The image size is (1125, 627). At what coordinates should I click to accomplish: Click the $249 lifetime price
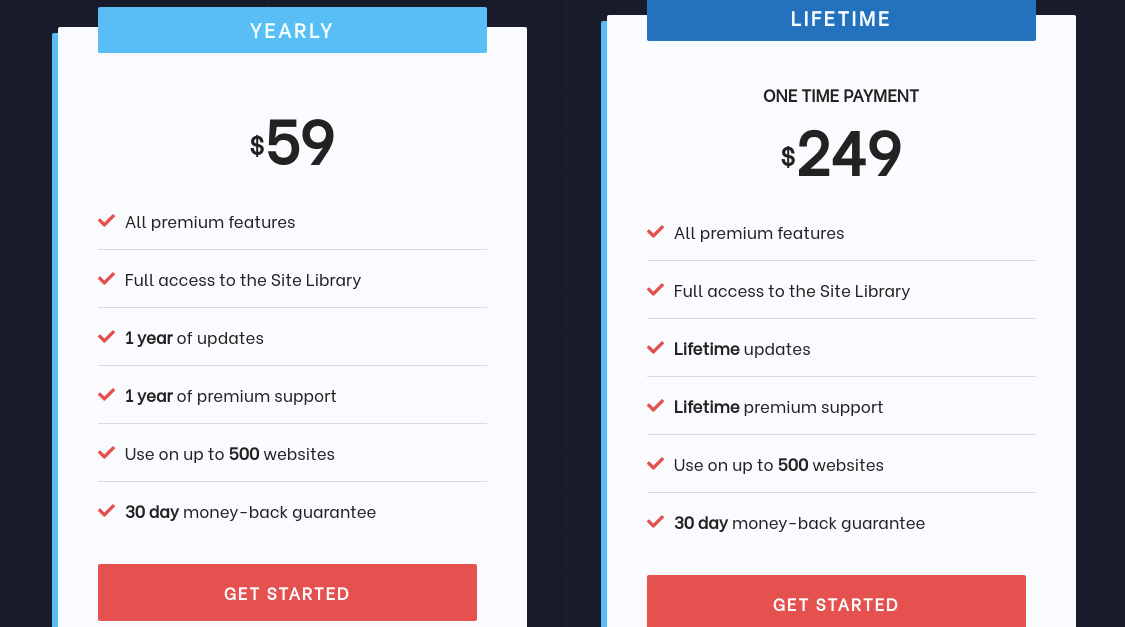[841, 154]
